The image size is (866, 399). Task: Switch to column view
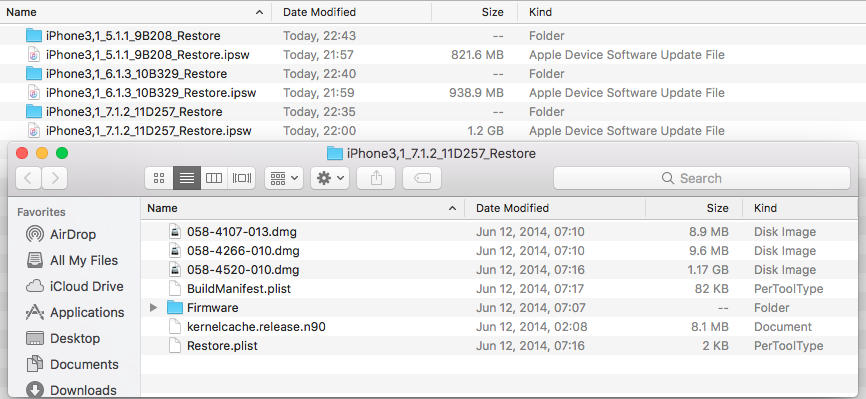pos(214,178)
